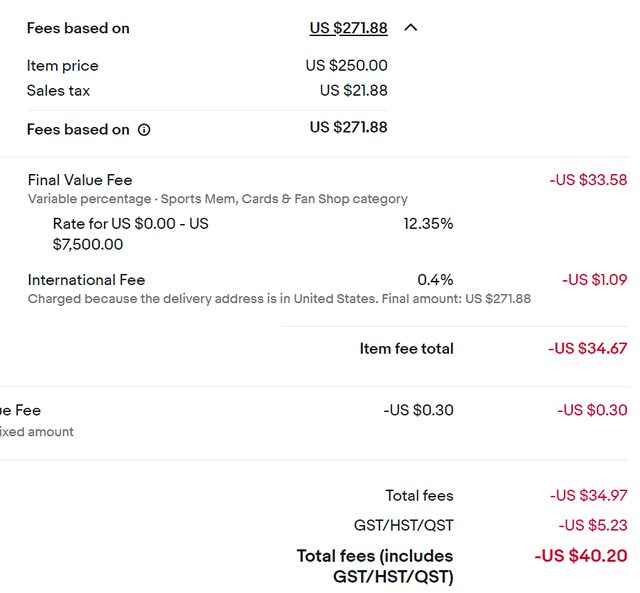Open the underlined US $271.88 link
Screen dimensions: 640x593
(x=348, y=28)
